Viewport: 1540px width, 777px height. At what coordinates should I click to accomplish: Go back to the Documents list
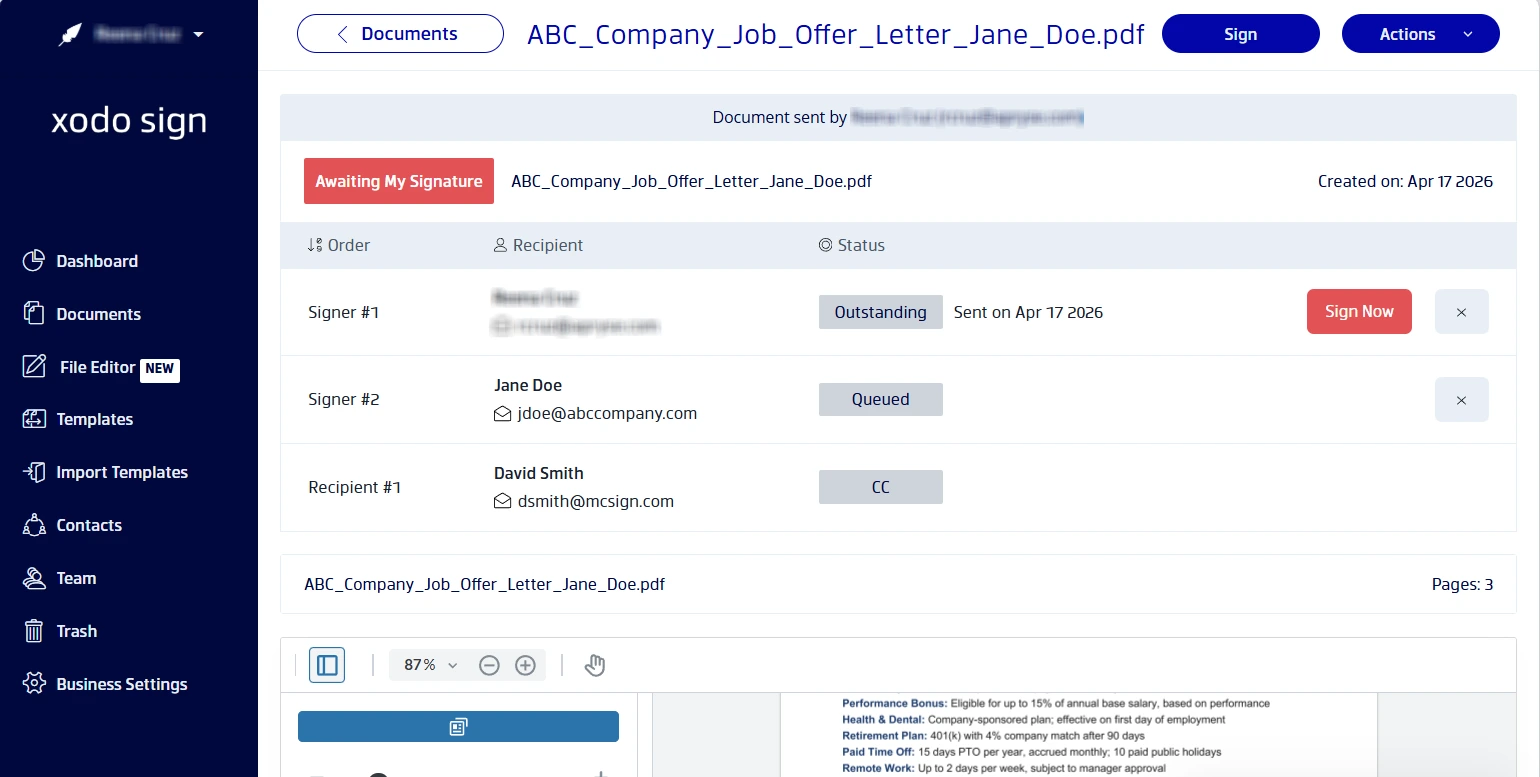pyautogui.click(x=399, y=33)
